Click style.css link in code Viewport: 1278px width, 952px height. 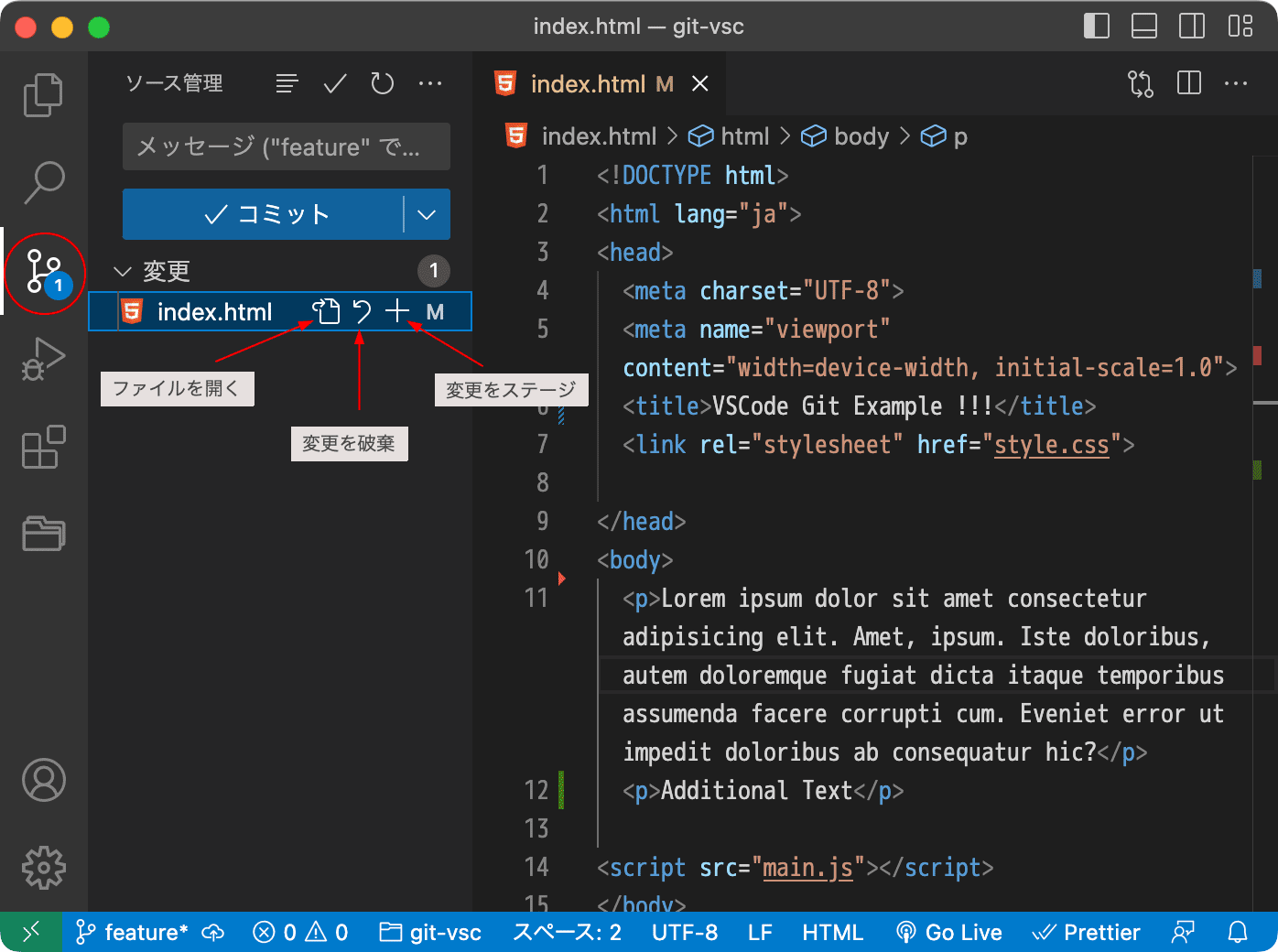(x=1052, y=445)
